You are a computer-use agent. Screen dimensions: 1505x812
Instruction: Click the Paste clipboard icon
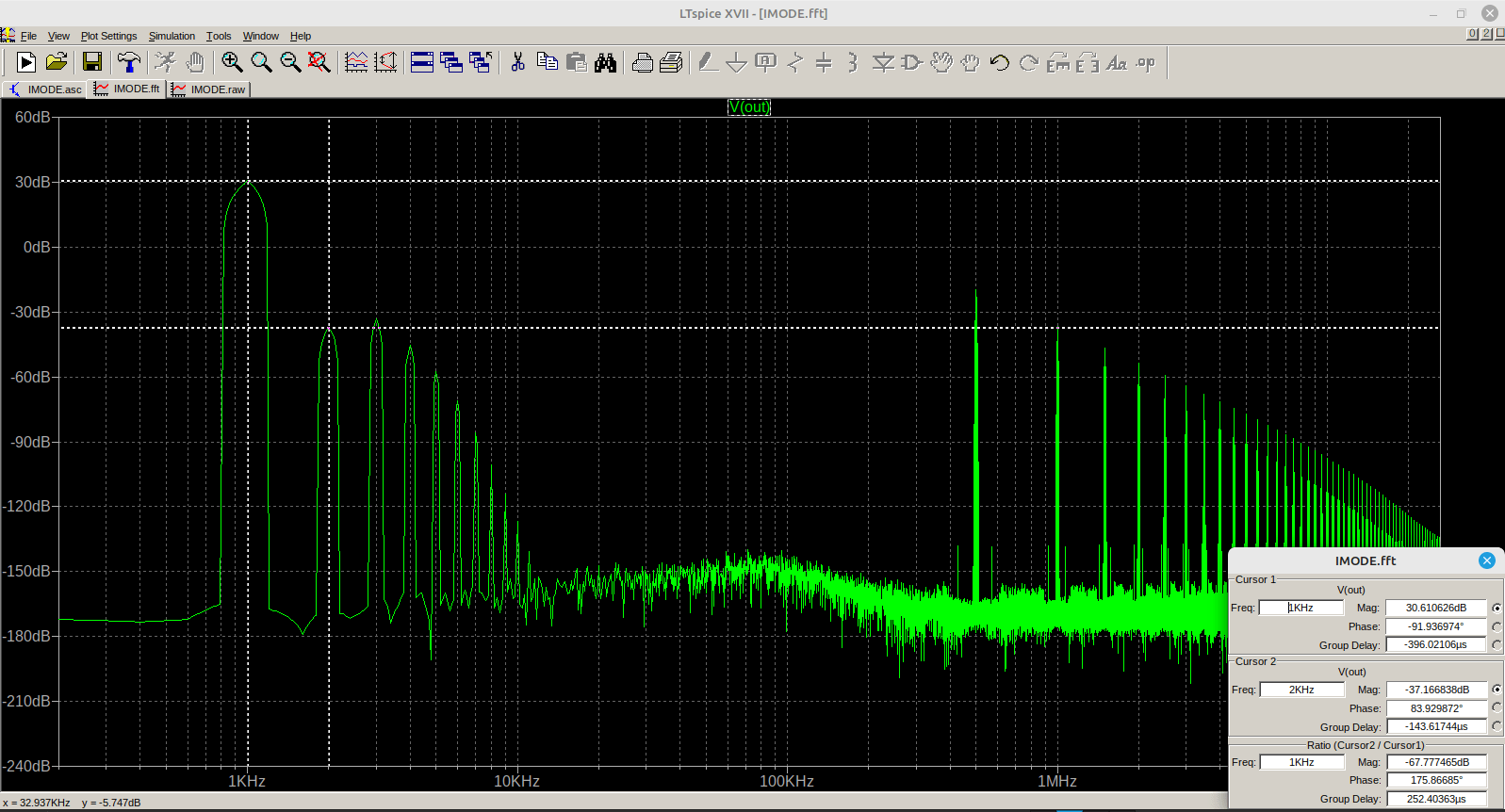577,62
